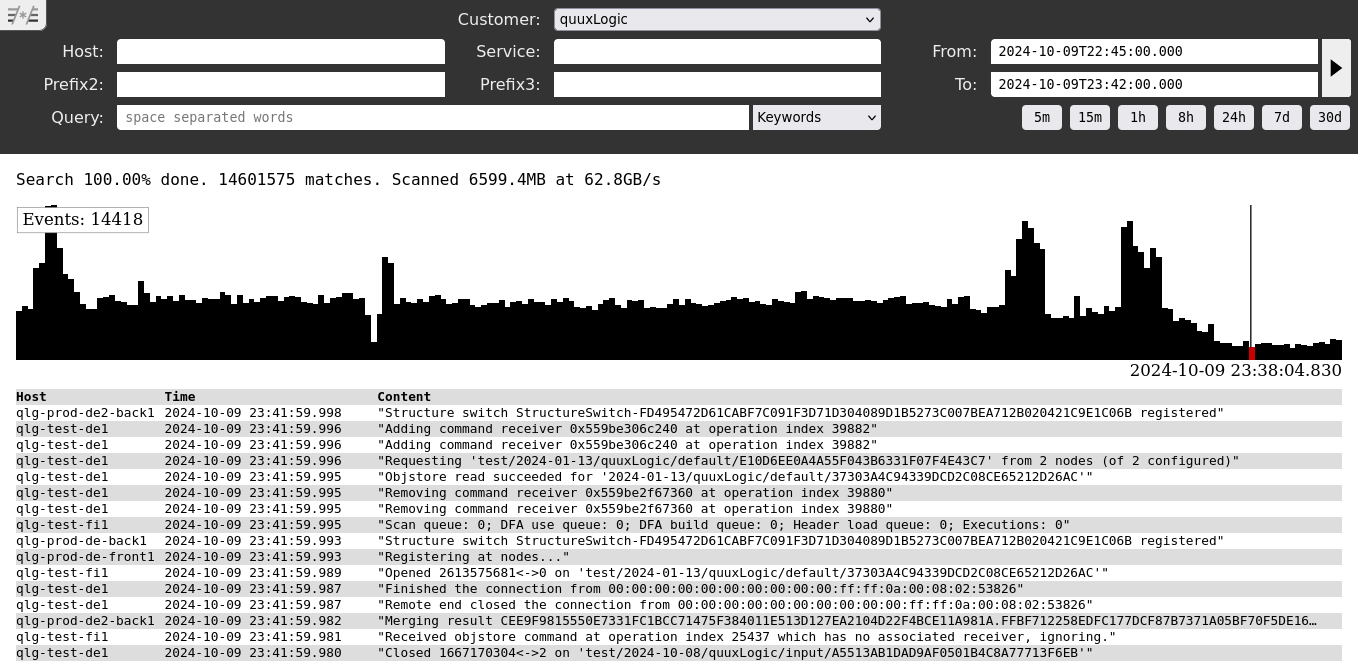
Task: Click the logo icon in top-left corner
Action: point(22,15)
